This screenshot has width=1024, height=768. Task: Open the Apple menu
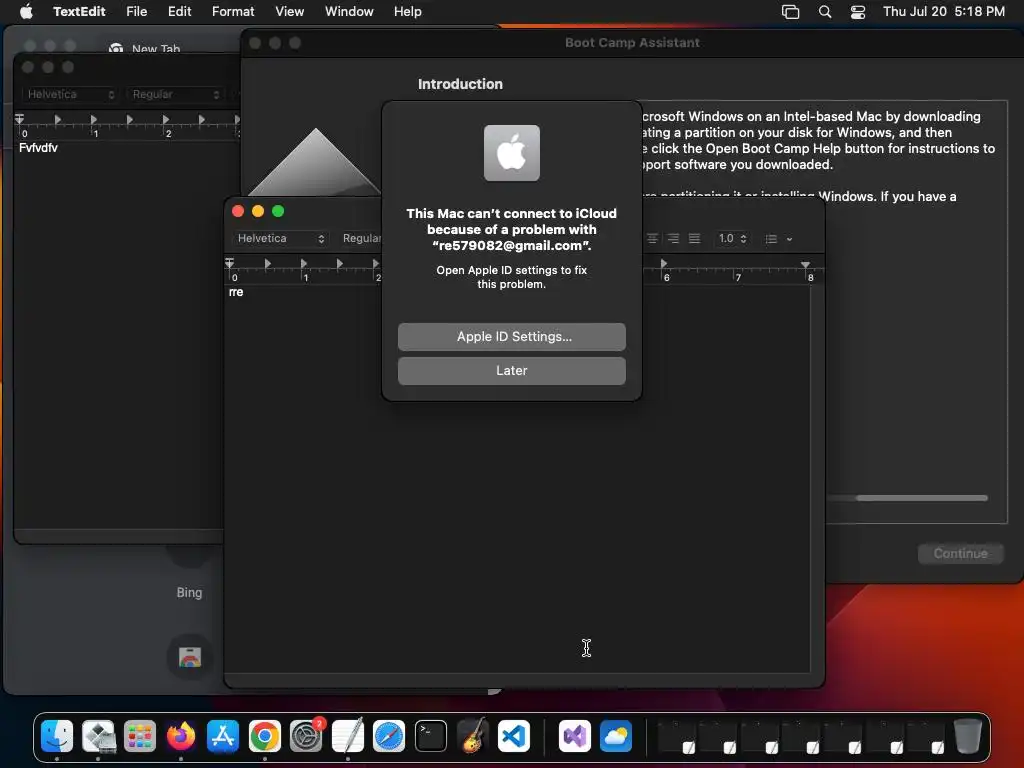pyautogui.click(x=26, y=11)
